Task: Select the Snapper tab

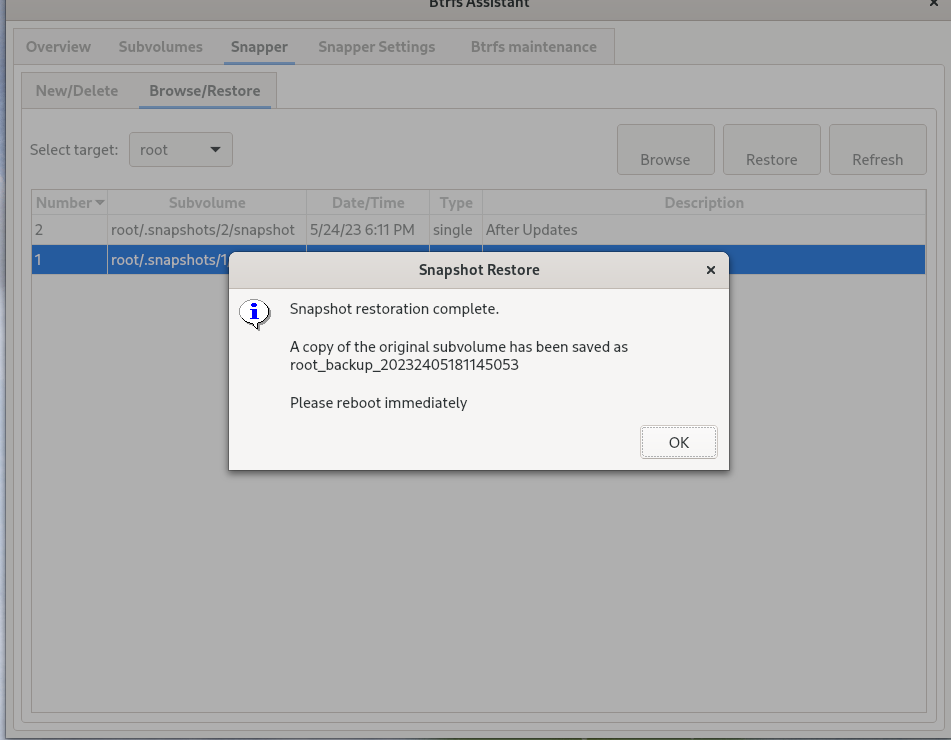Action: tap(260, 47)
